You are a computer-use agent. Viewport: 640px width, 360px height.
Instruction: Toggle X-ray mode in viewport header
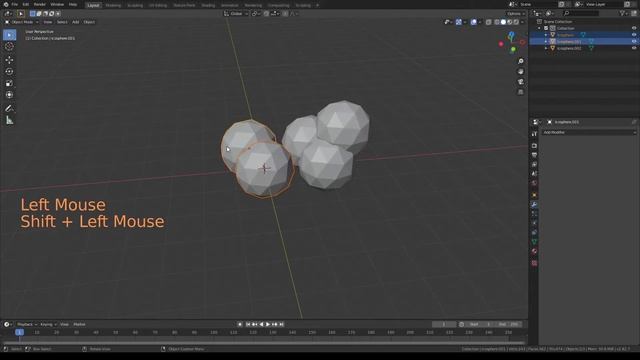(x=489, y=22)
